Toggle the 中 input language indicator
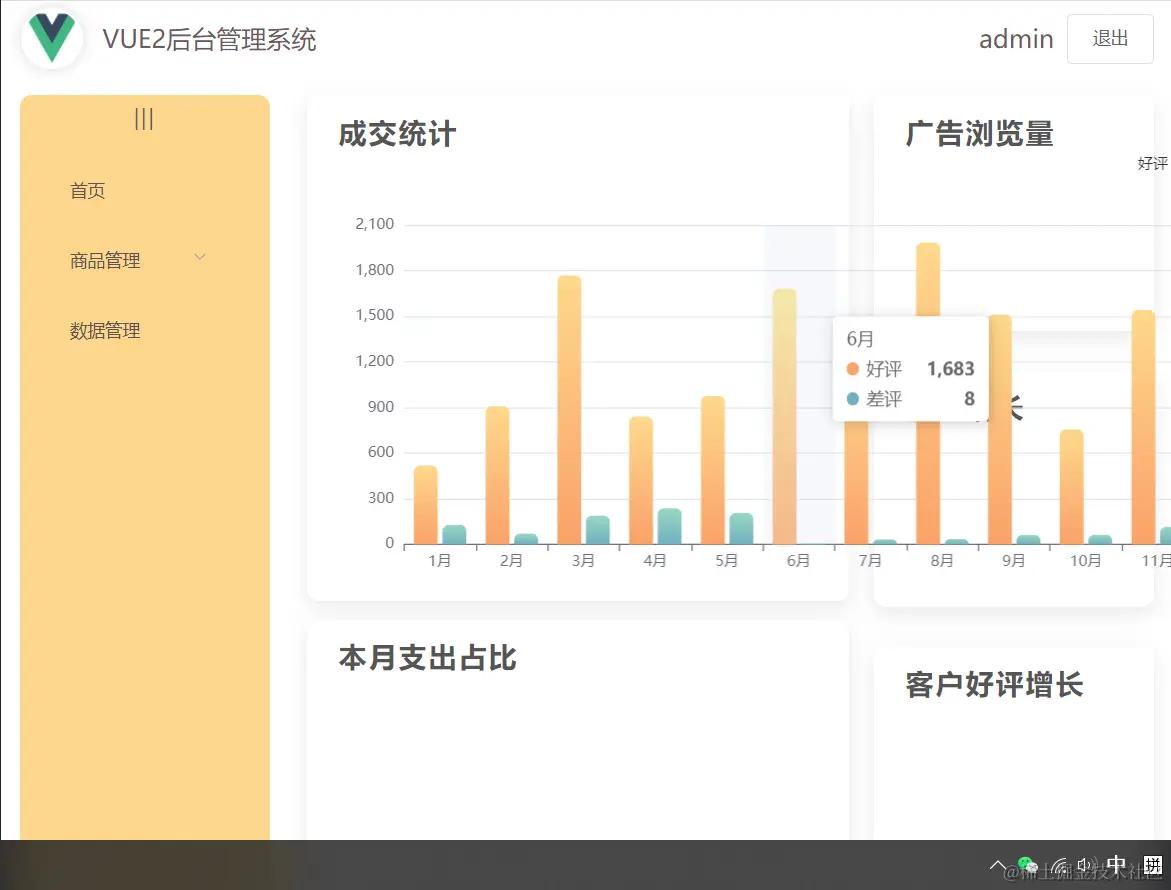 [1116, 865]
